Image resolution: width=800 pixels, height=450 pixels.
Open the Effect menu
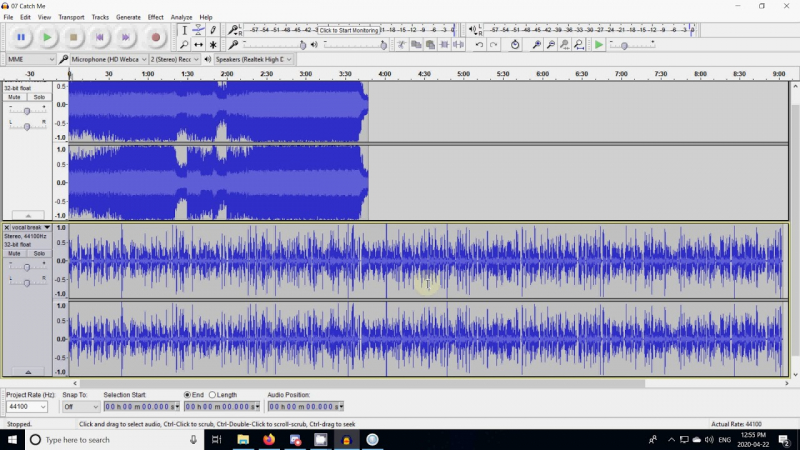(x=155, y=17)
